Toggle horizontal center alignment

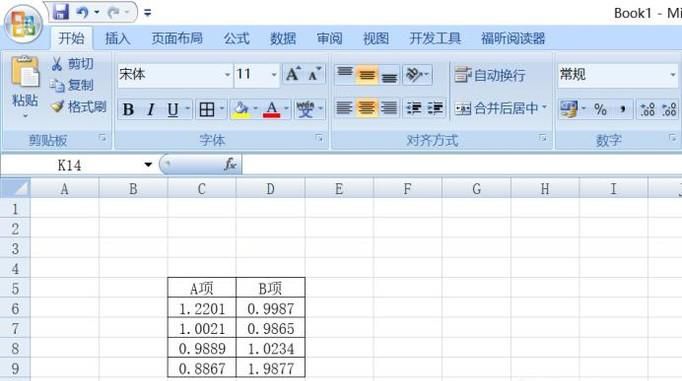click(367, 107)
